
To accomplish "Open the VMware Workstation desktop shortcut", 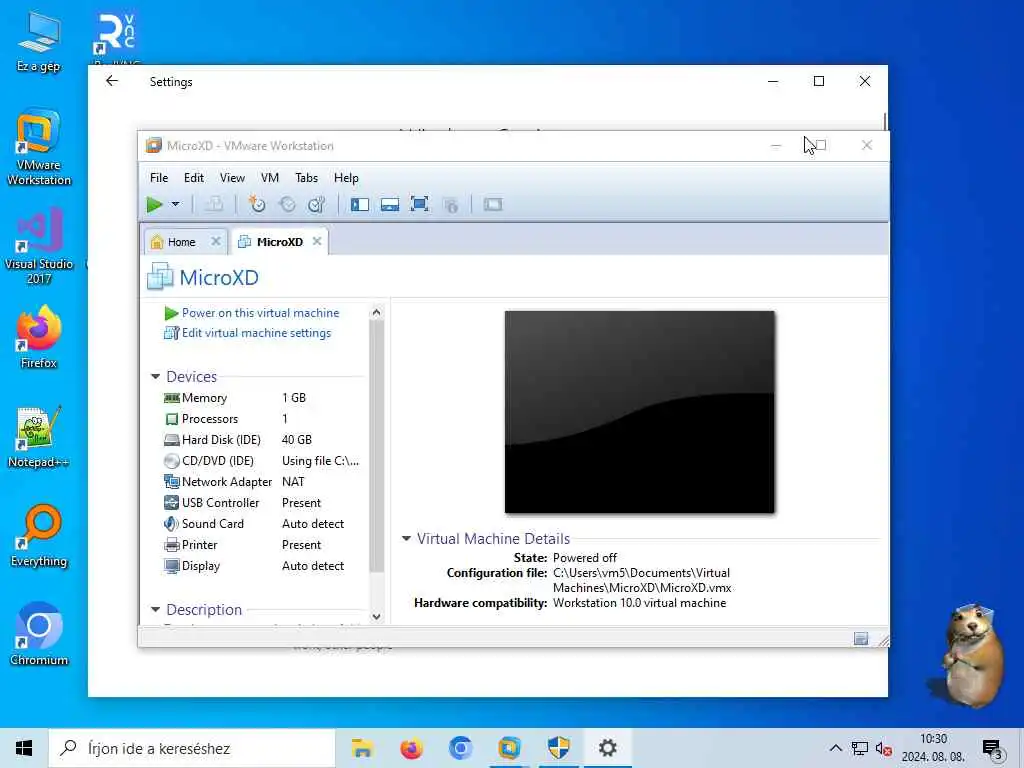I will tap(39, 148).
